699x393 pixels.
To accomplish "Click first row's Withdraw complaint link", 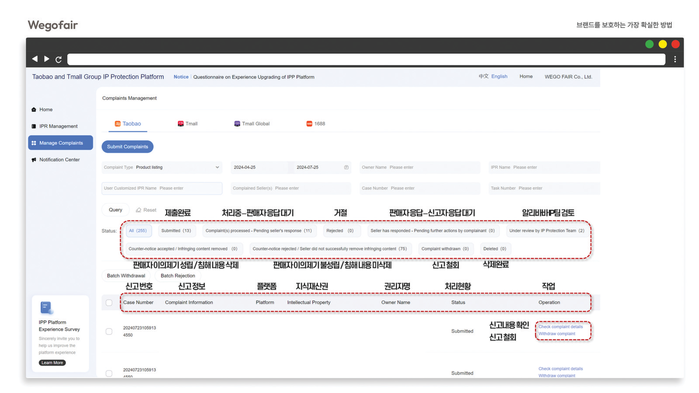I will tap(557, 334).
